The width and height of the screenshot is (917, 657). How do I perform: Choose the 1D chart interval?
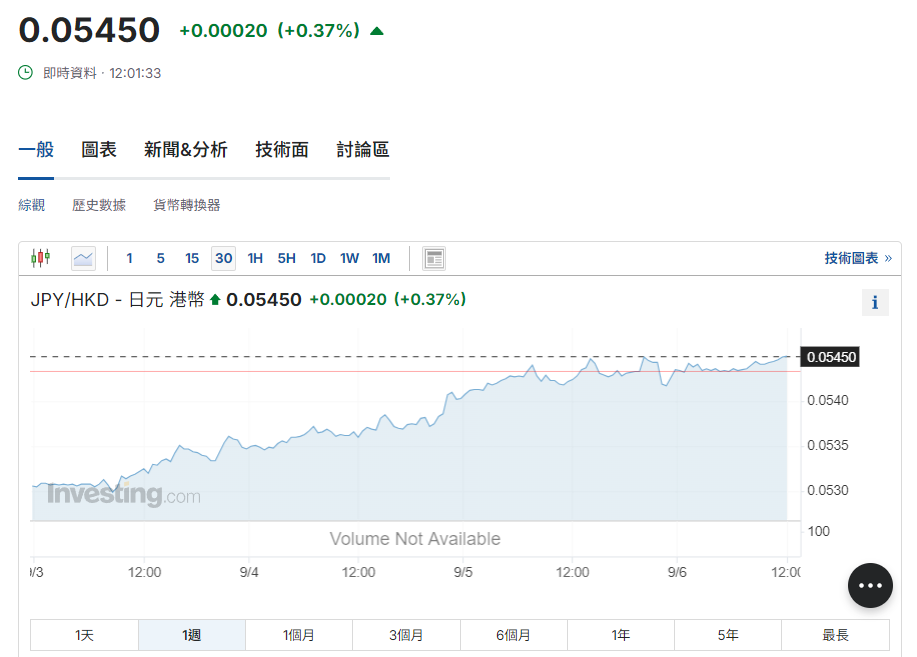pos(318,258)
